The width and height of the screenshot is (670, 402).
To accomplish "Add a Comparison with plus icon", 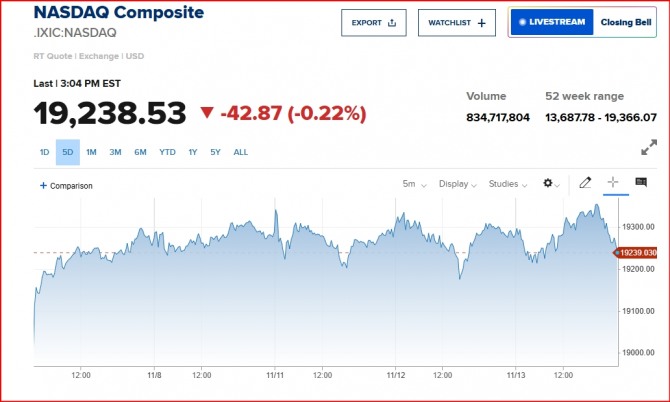I will (x=66, y=185).
